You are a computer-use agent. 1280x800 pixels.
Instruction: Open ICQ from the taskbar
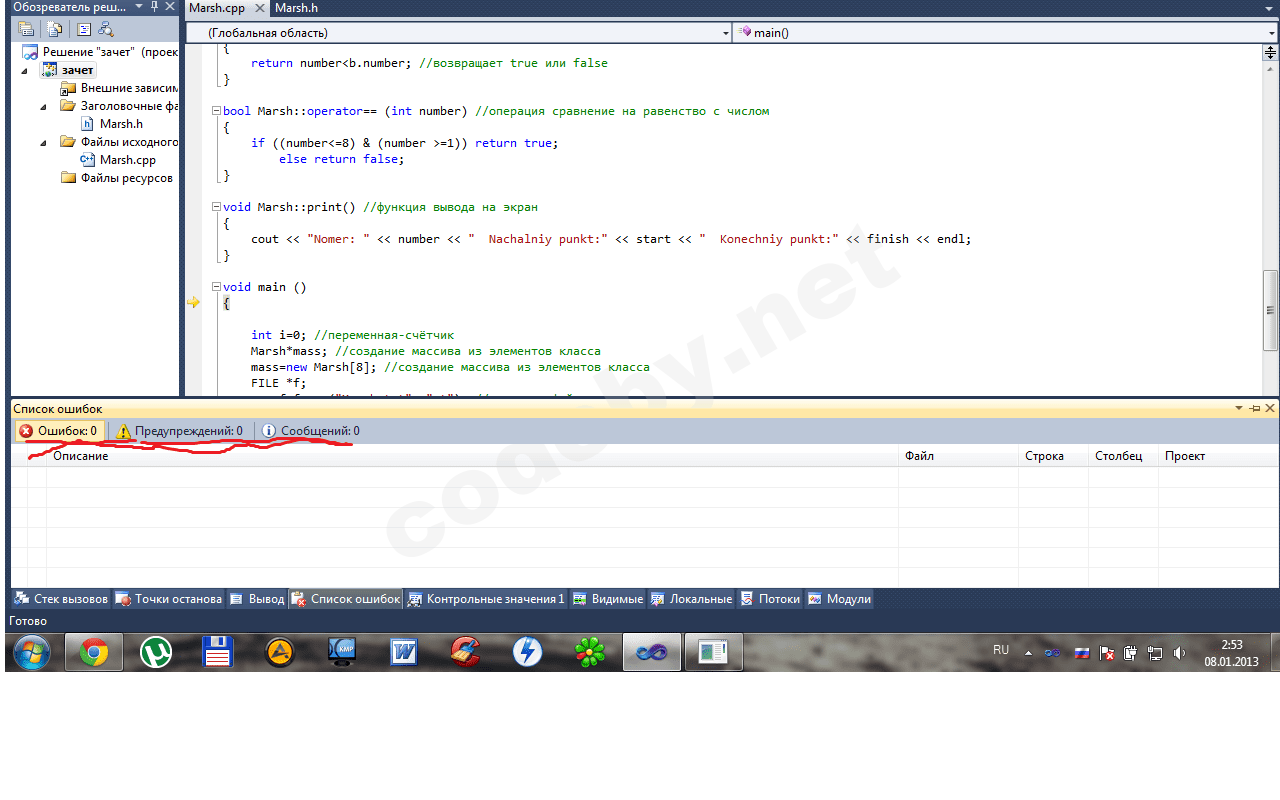click(590, 652)
